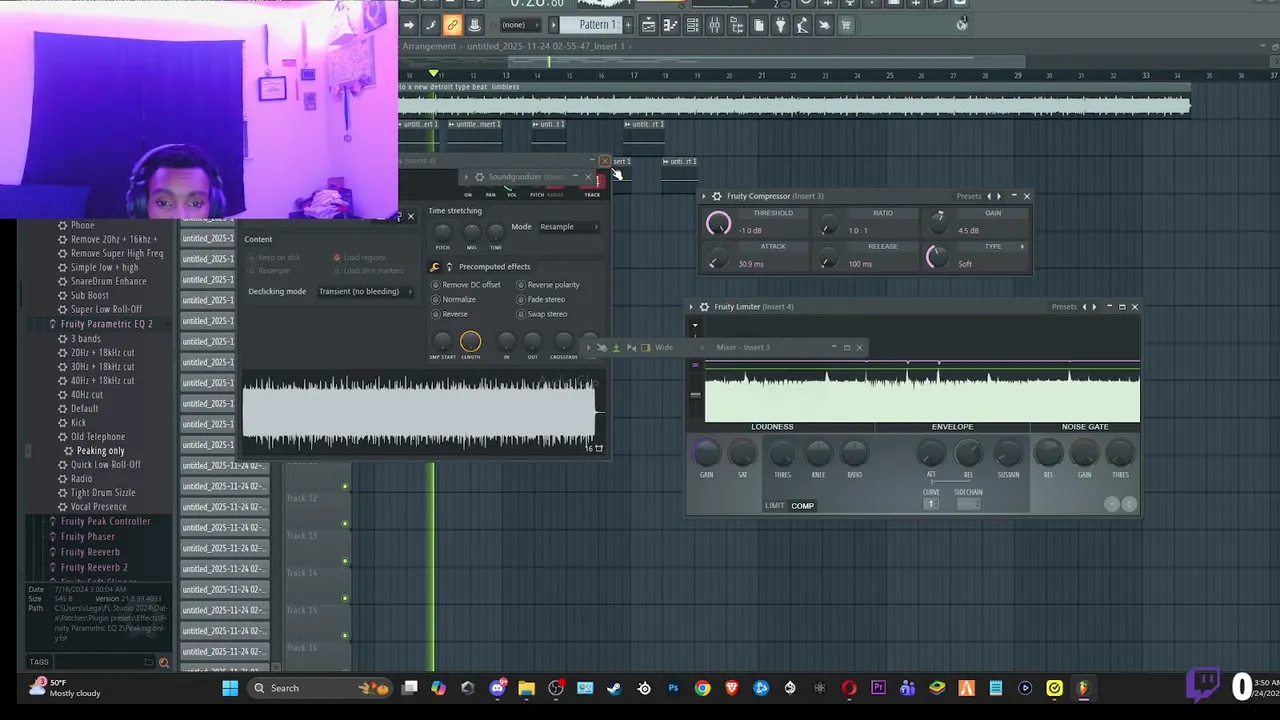This screenshot has width=1280, height=720.
Task: Open Premiere Pro from the taskbar
Action: pos(879,688)
